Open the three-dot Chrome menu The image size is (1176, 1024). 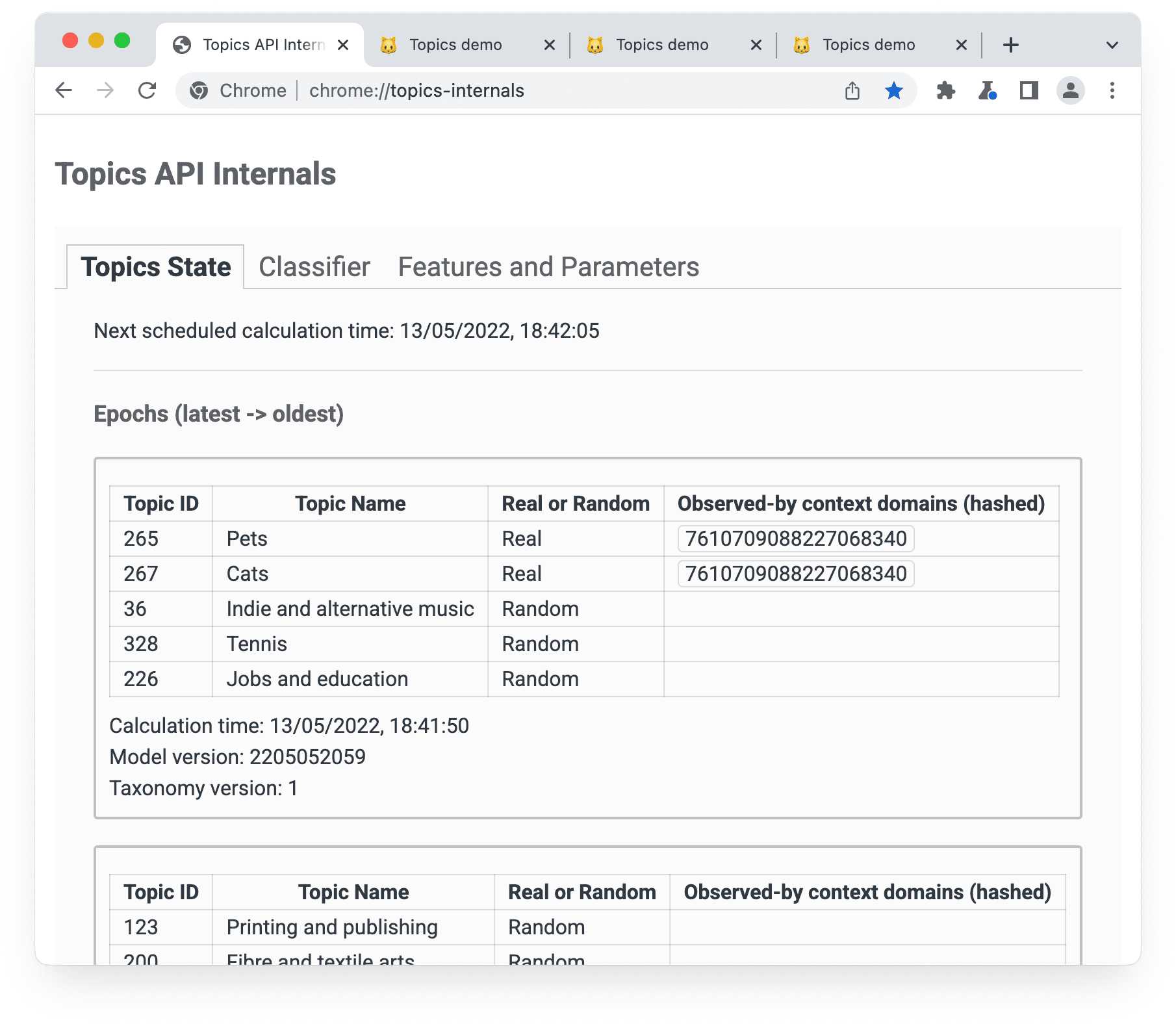coord(1112,90)
